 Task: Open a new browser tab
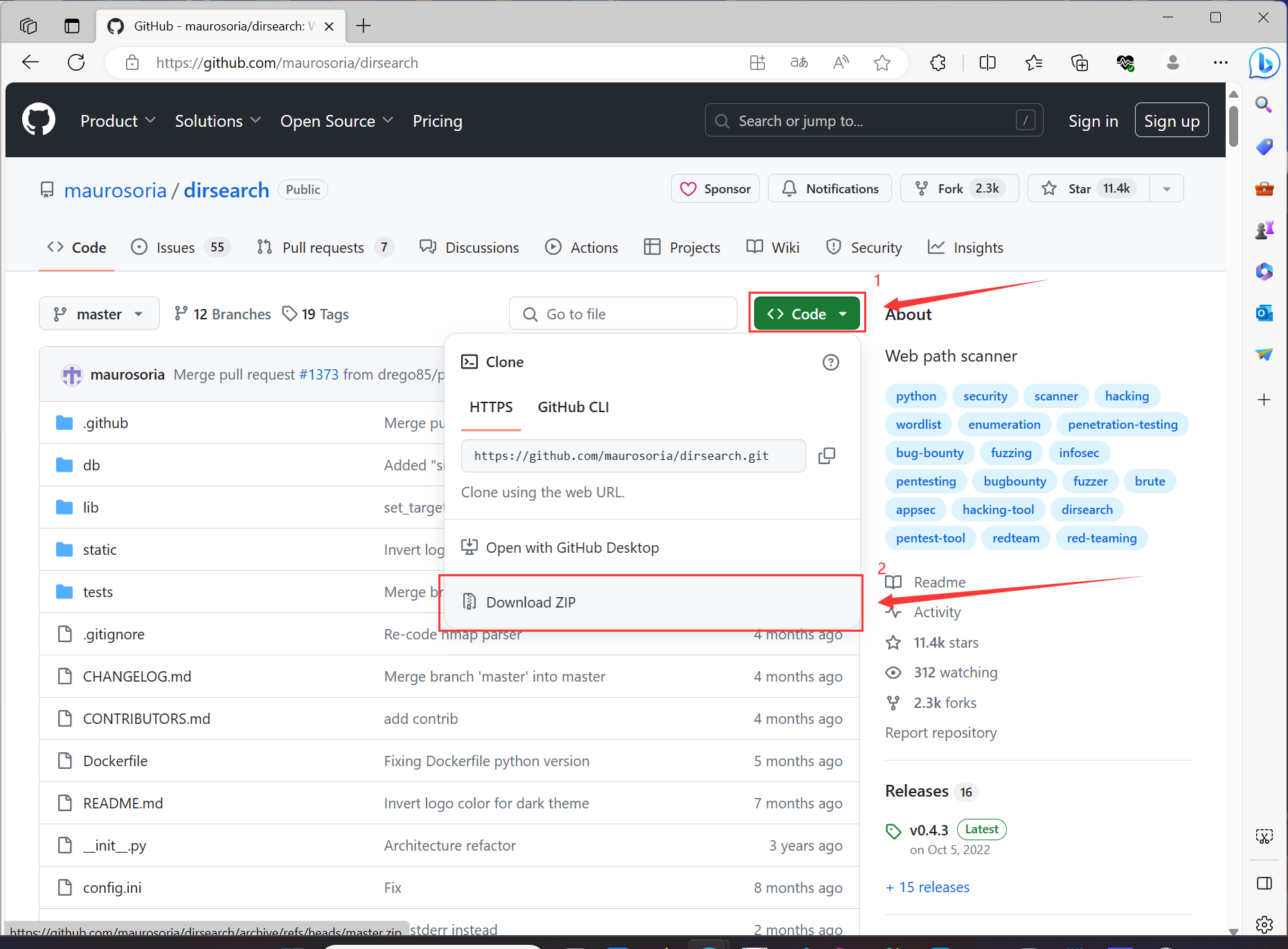click(364, 26)
